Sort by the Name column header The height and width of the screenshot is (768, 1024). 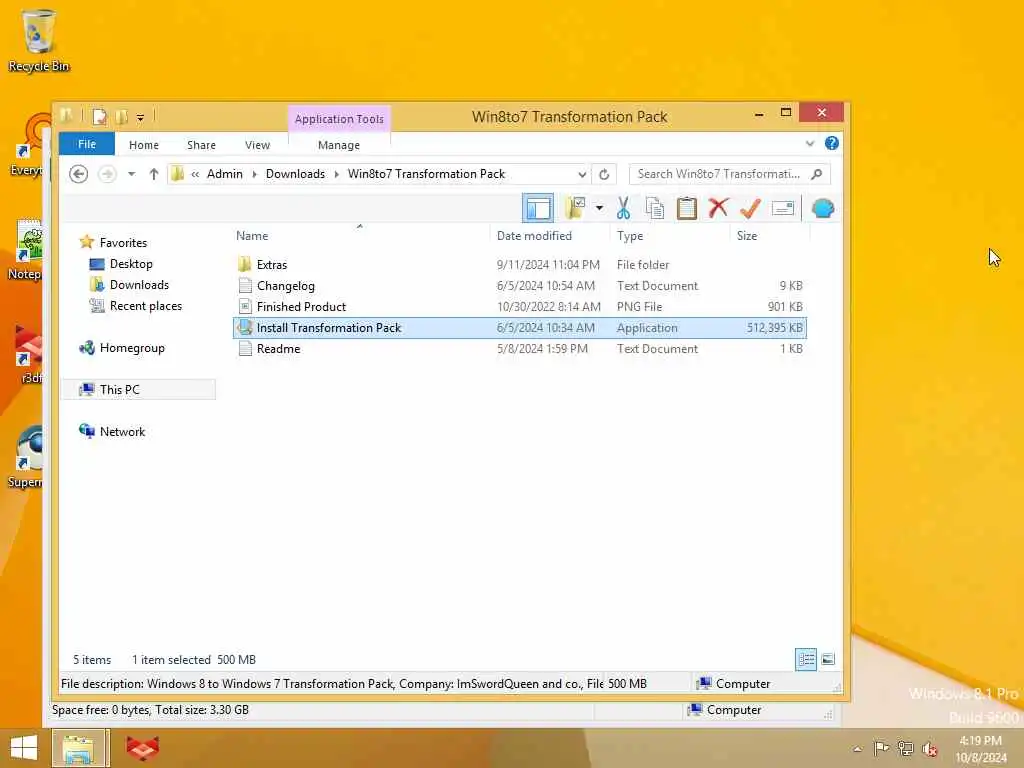[x=252, y=236]
